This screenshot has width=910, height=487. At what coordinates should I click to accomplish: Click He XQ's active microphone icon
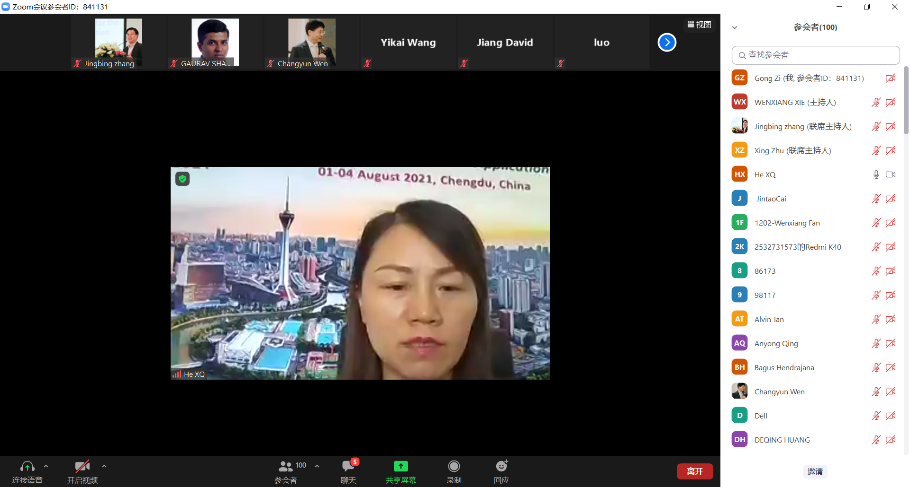click(x=876, y=175)
